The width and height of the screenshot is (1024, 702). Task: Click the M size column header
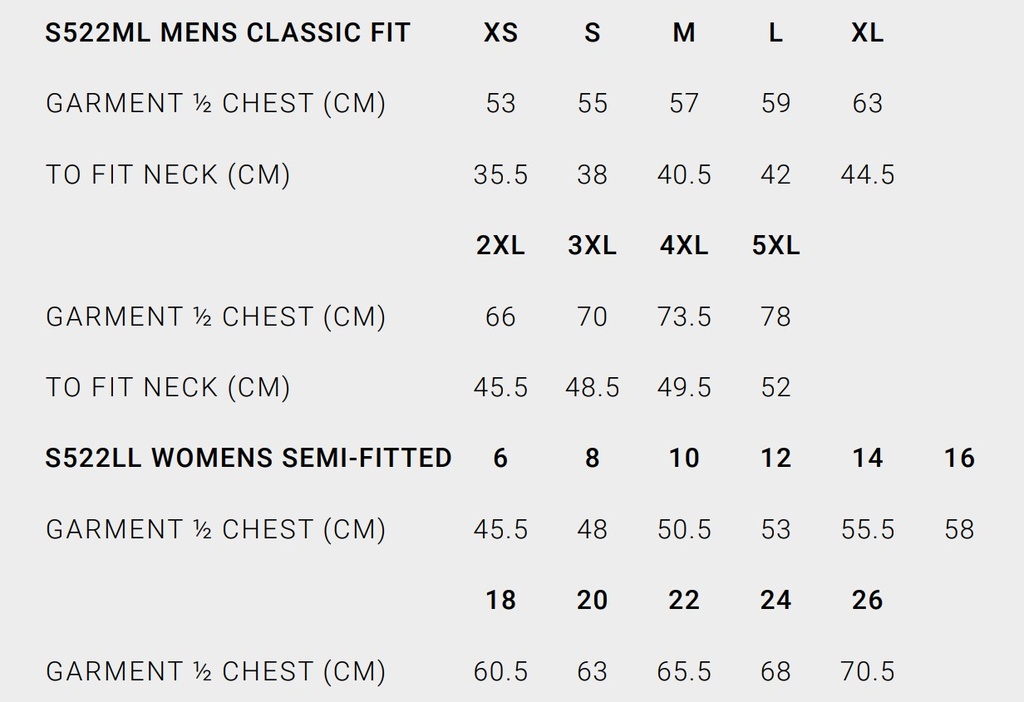point(684,33)
